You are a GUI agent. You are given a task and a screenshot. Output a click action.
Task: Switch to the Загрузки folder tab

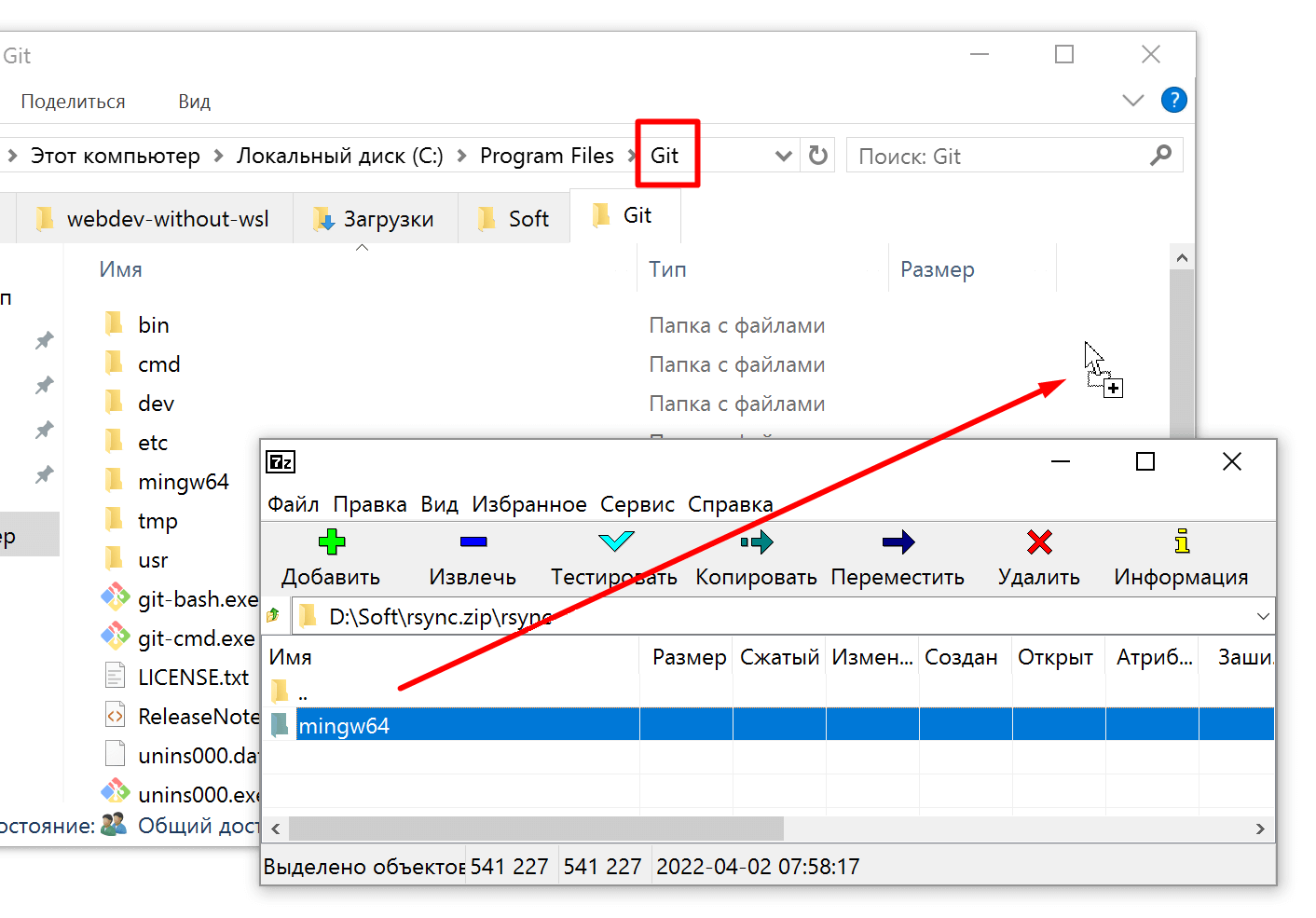click(x=376, y=219)
